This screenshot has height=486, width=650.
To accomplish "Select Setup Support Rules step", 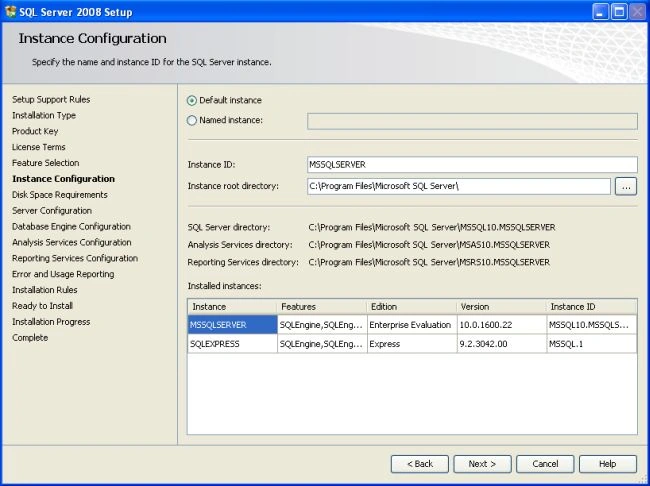I will tap(51, 100).
